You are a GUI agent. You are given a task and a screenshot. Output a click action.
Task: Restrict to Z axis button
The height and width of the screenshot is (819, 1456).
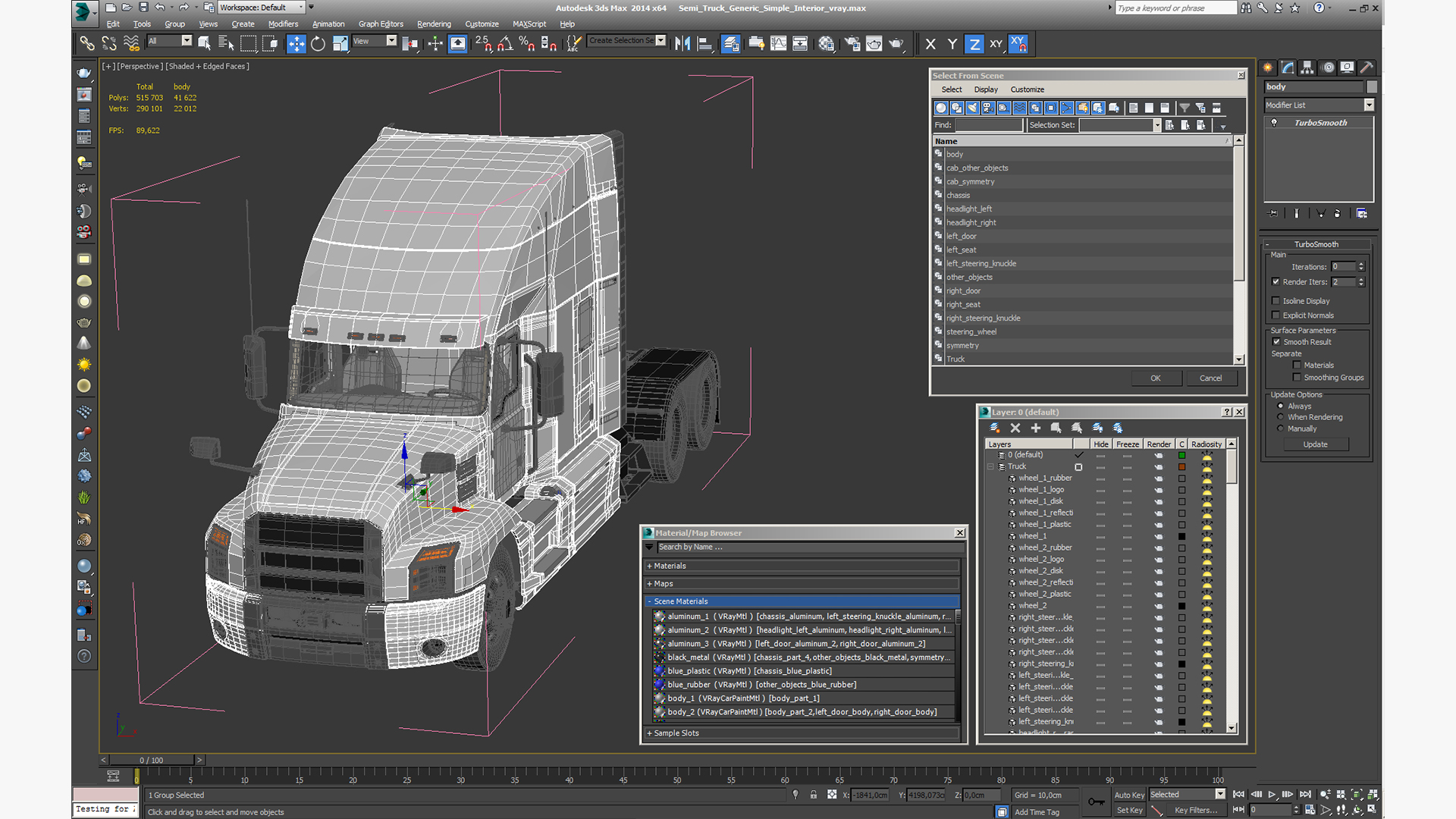[974, 44]
